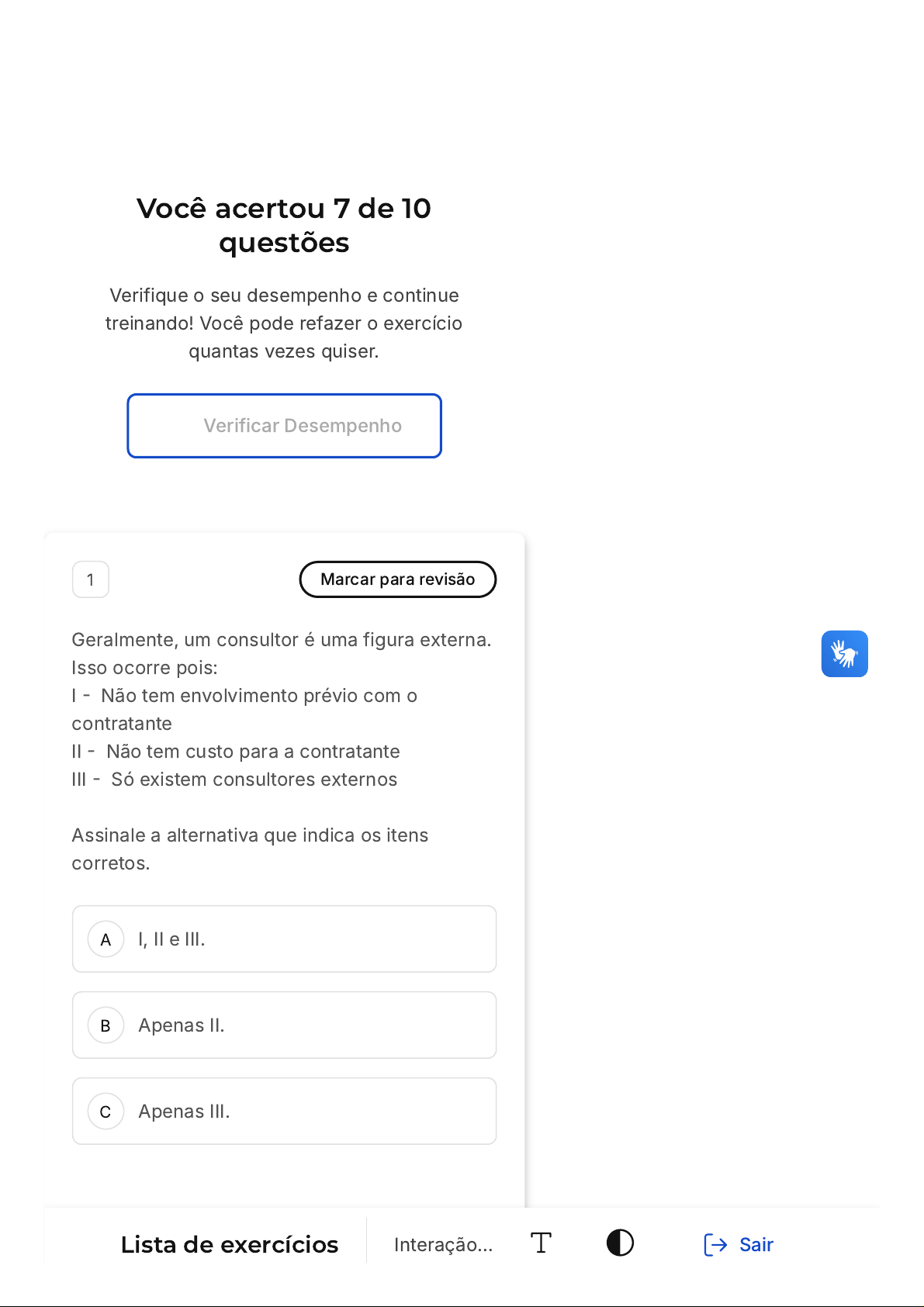Click the question number 1 badge
This screenshot has height=1307, width=924.
(91, 579)
